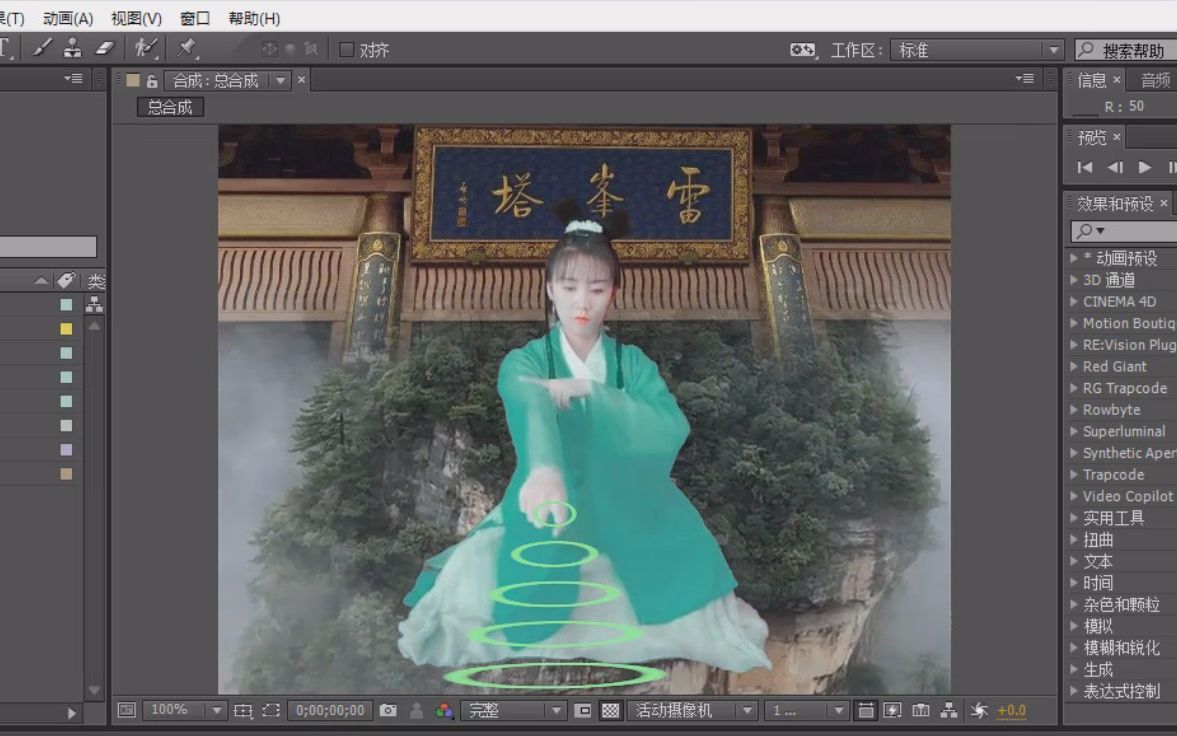Click the Choose Grid and Guide options icon
1177x736 pixels.
(242, 710)
